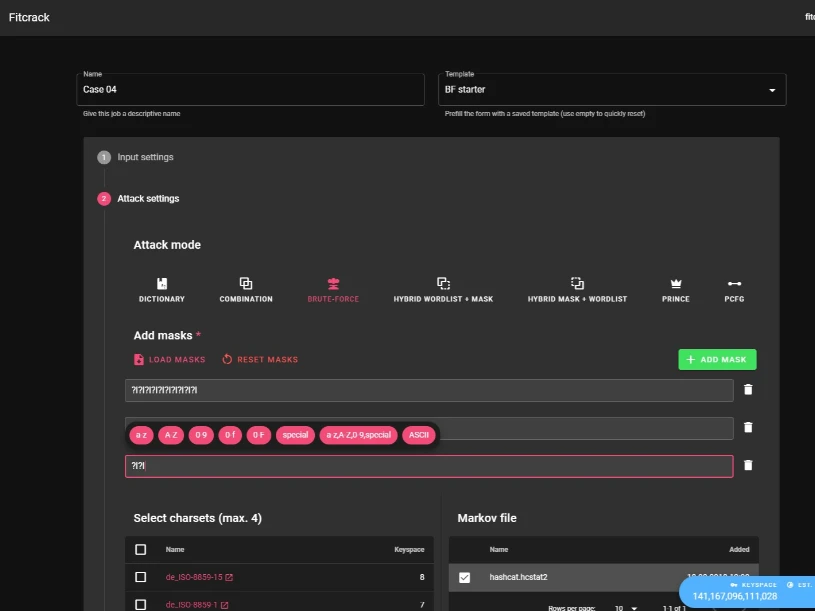Select the PRINCE attack crown icon

675,284
